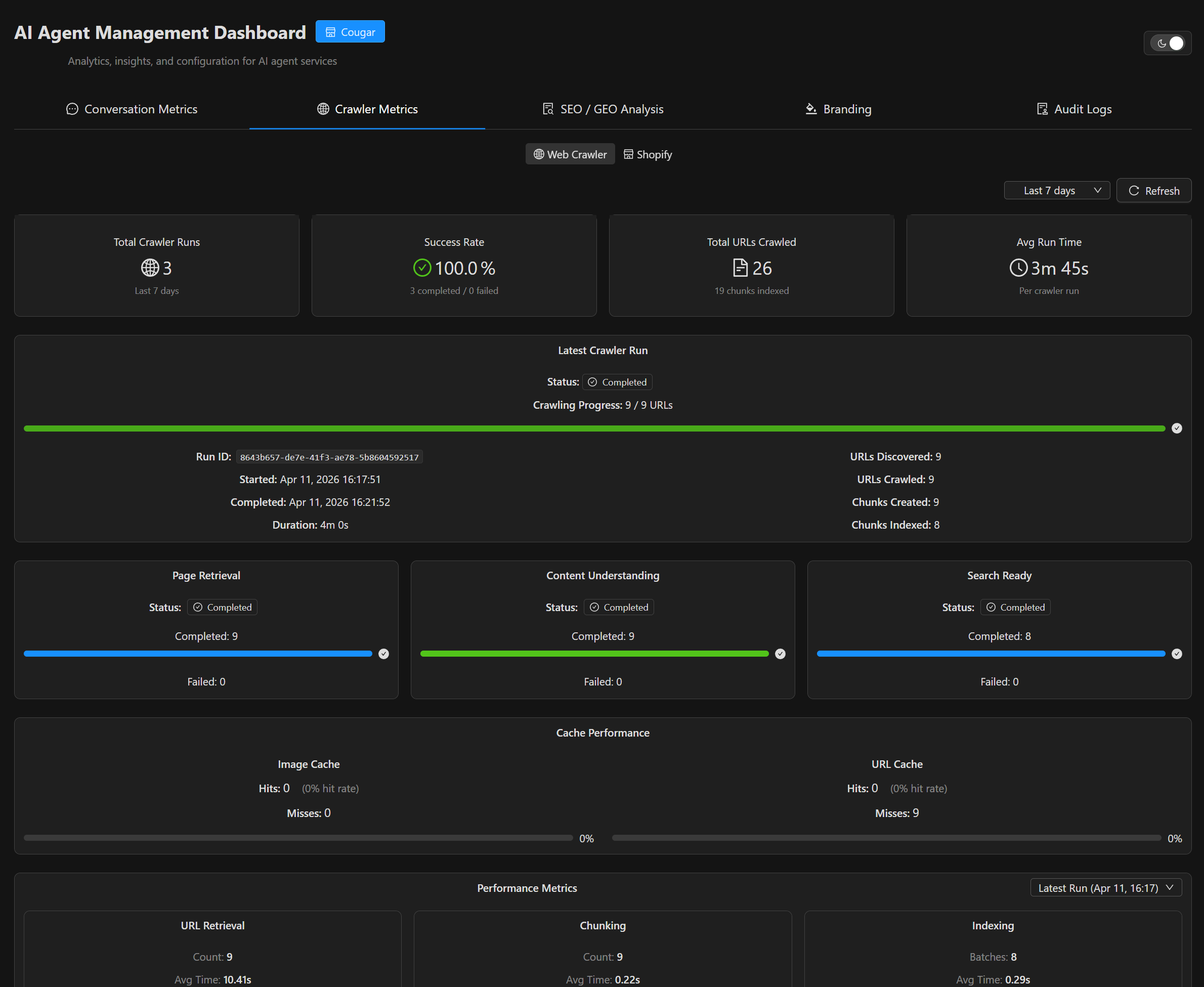1204x987 pixels.
Task: Click the green check icon in Success Rate
Action: coord(422,268)
